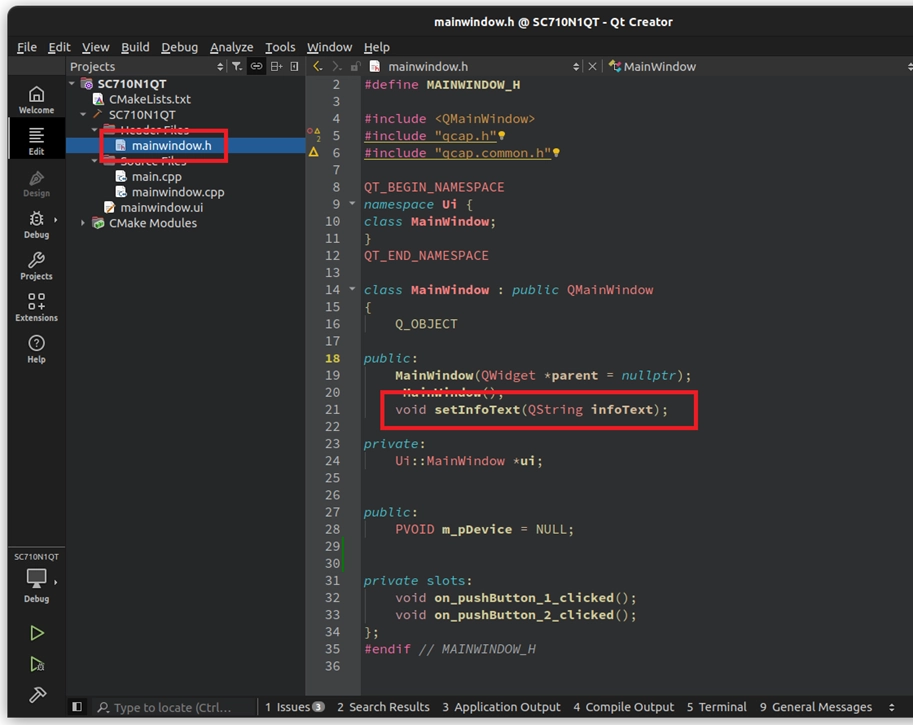Open output panes options arrows

[891, 707]
